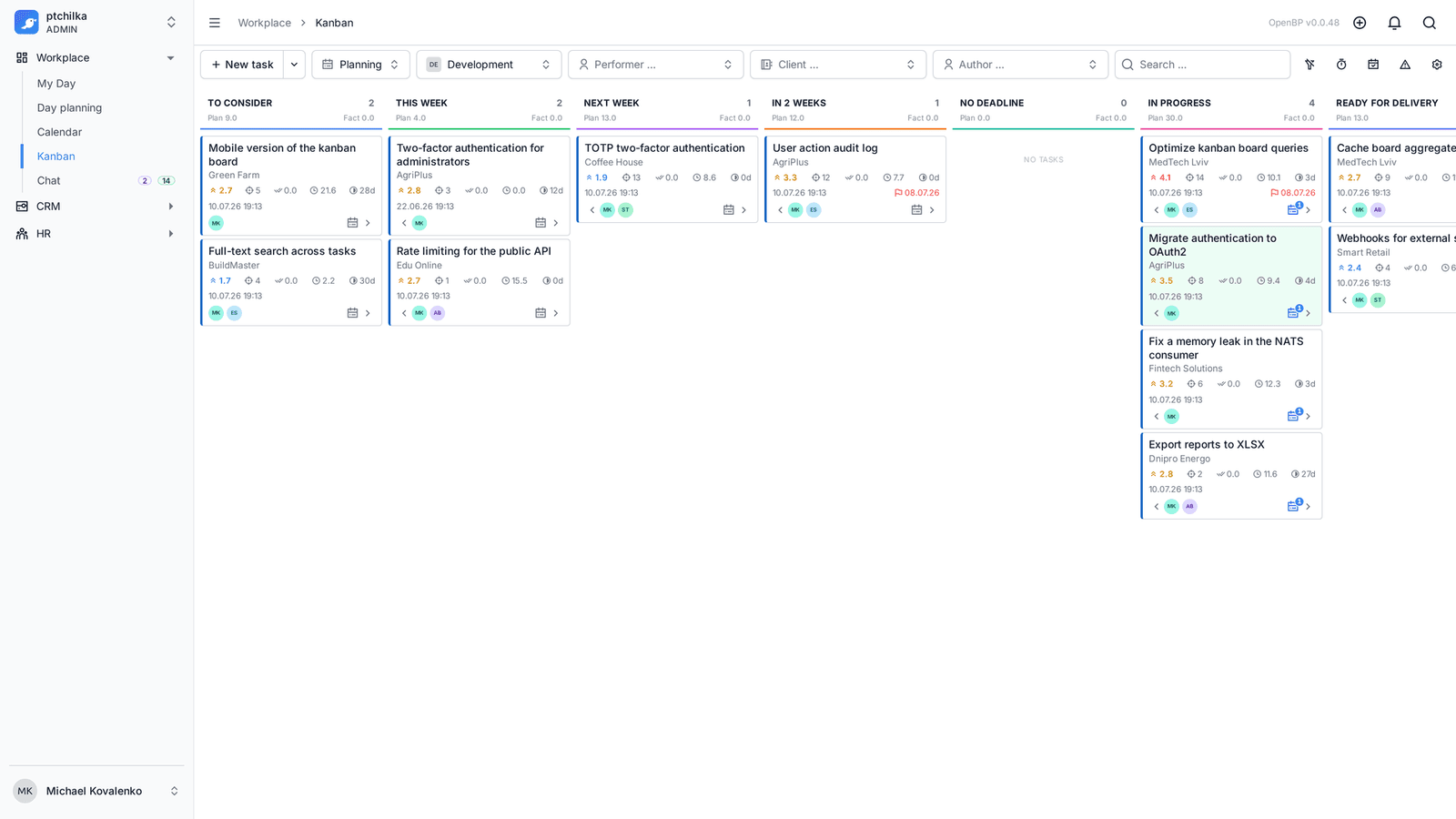Select Kanban in the sidebar

click(x=56, y=157)
